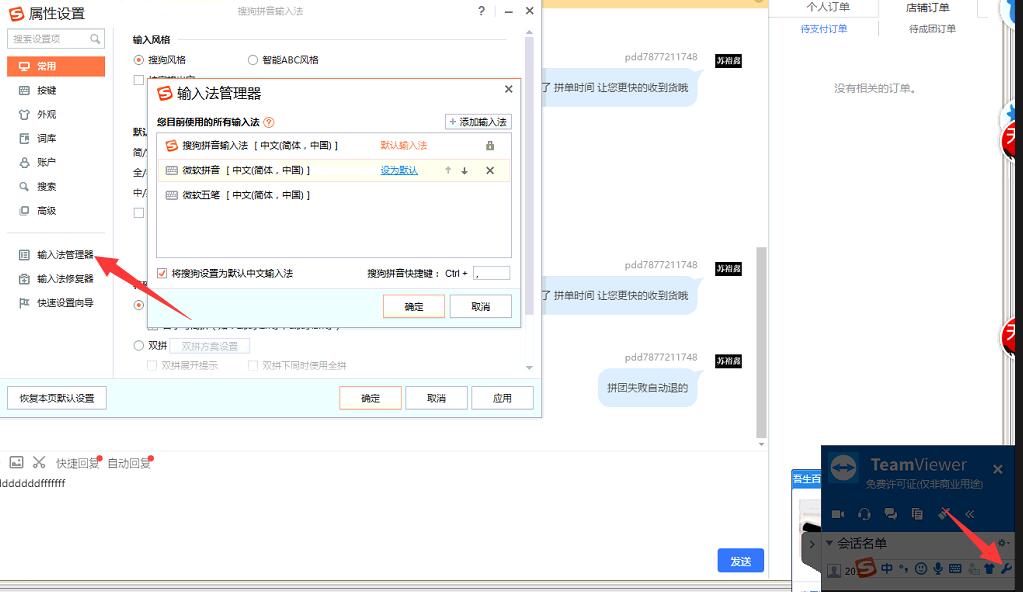The image size is (1023, 592).
Task: Open help with the title bar question mark
Action: (x=481, y=11)
